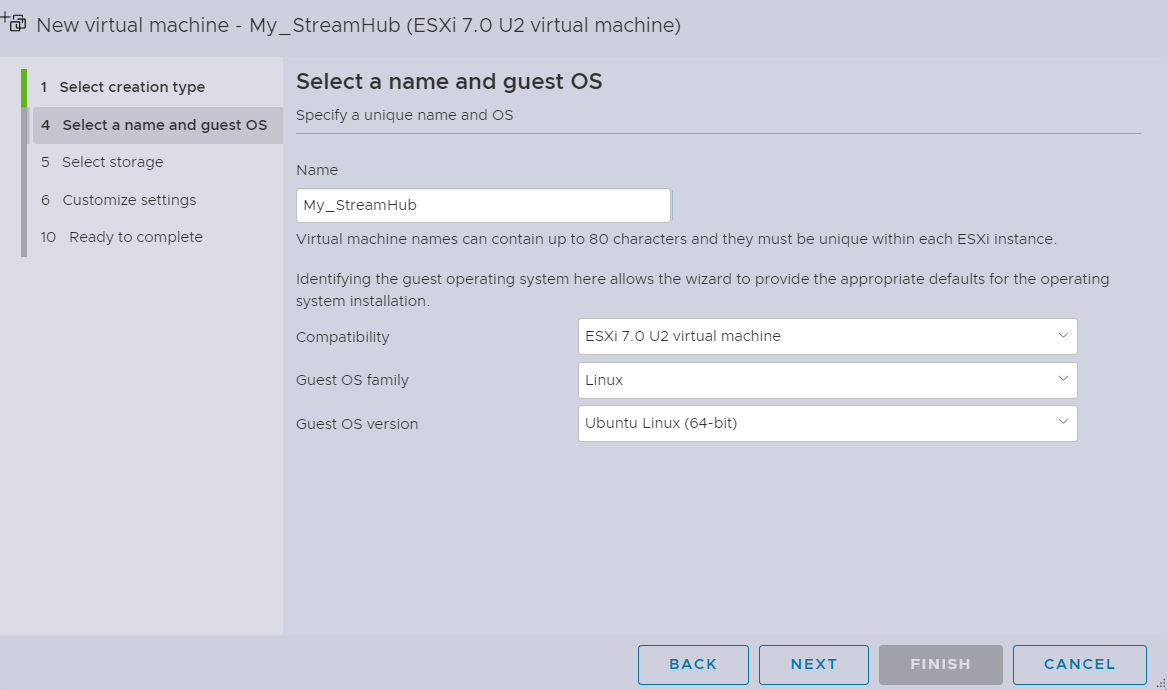Expand the dropdown showing Linux
1167x690 pixels.
click(x=826, y=380)
